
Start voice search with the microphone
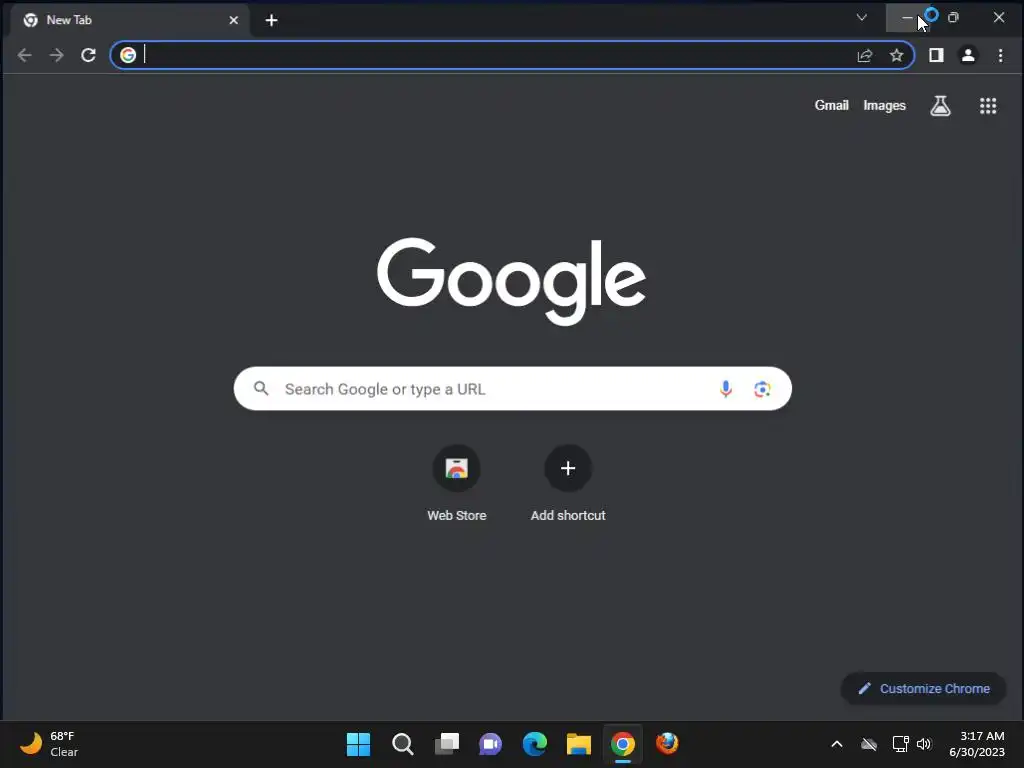pyautogui.click(x=726, y=389)
